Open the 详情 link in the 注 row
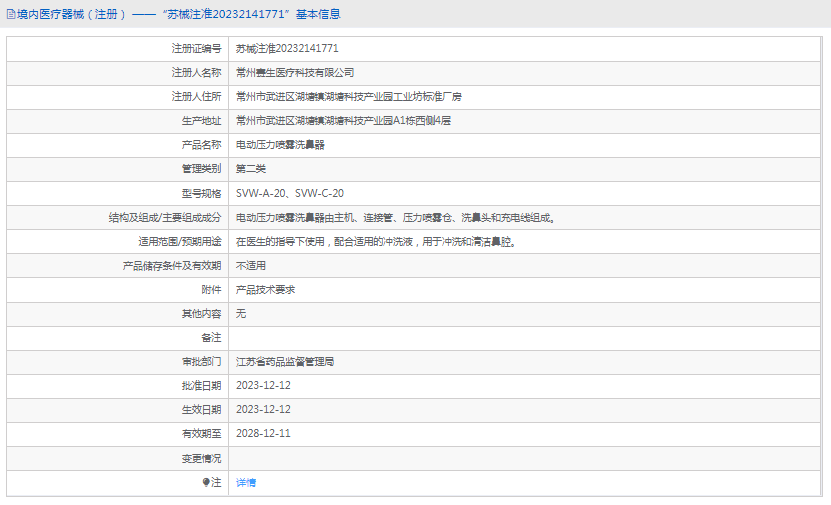 coord(246,482)
